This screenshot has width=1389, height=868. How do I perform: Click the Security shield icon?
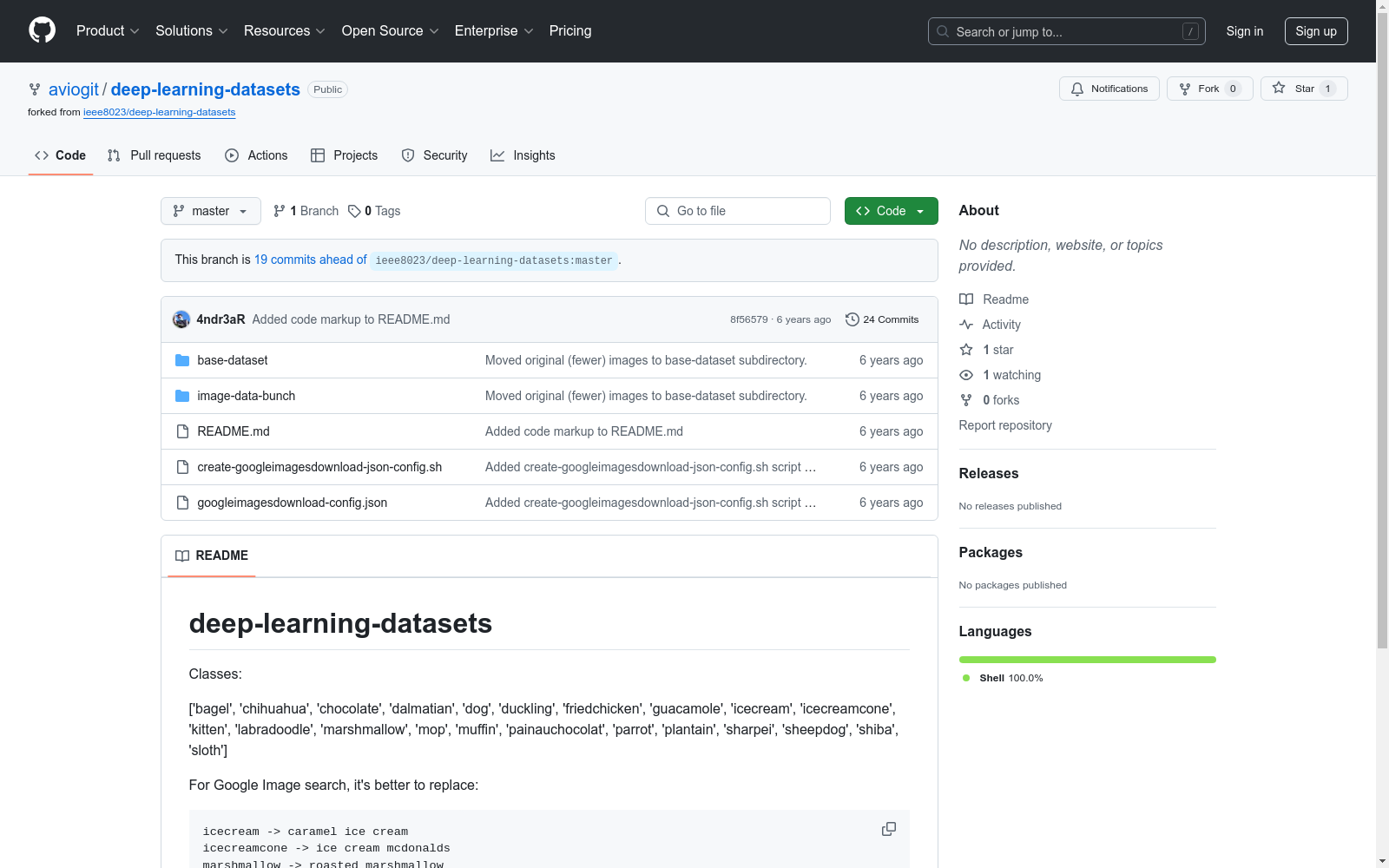tap(408, 155)
